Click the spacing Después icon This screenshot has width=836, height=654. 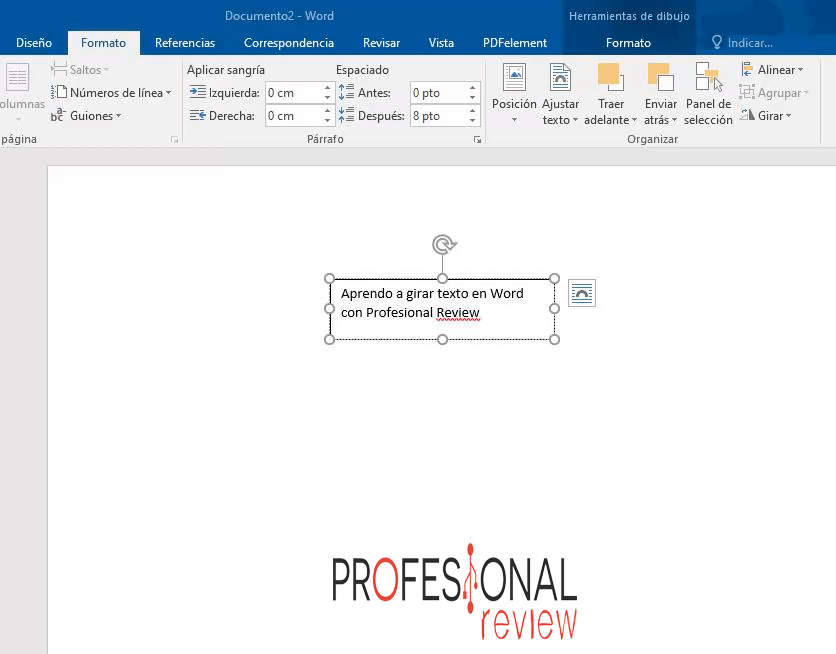346,115
